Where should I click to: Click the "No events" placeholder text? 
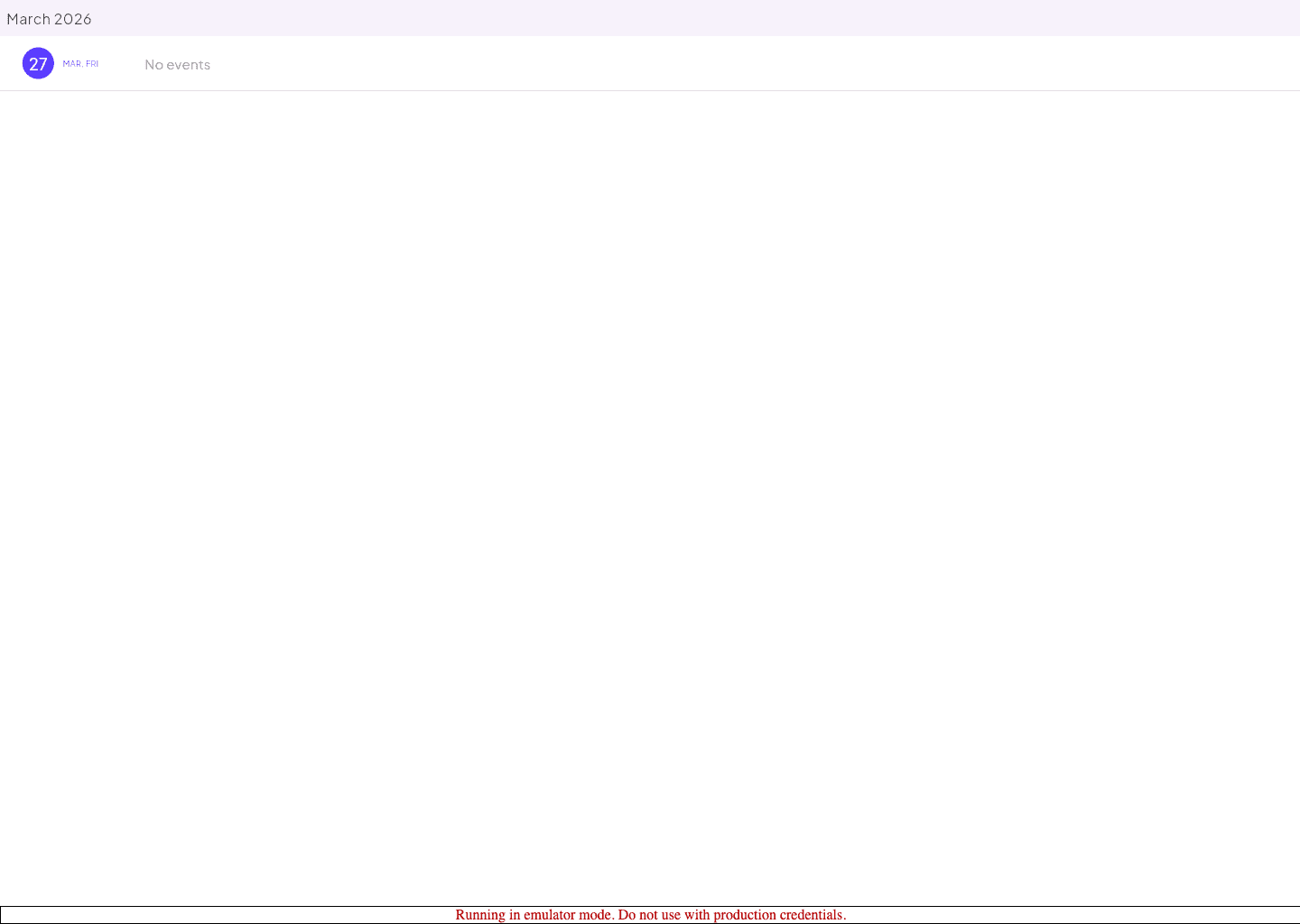coord(177,65)
